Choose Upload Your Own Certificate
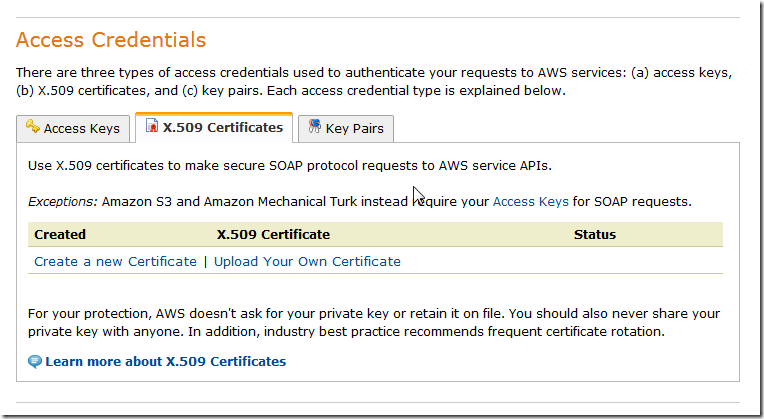This screenshot has height=419, width=764. pos(307,261)
